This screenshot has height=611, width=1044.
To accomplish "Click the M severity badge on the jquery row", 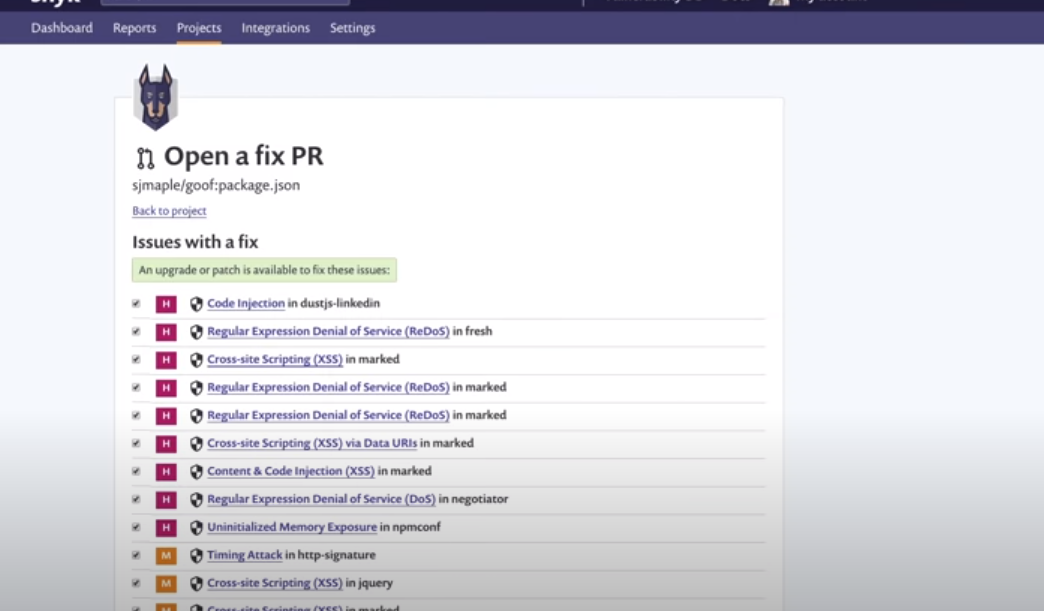I will coord(166,584).
